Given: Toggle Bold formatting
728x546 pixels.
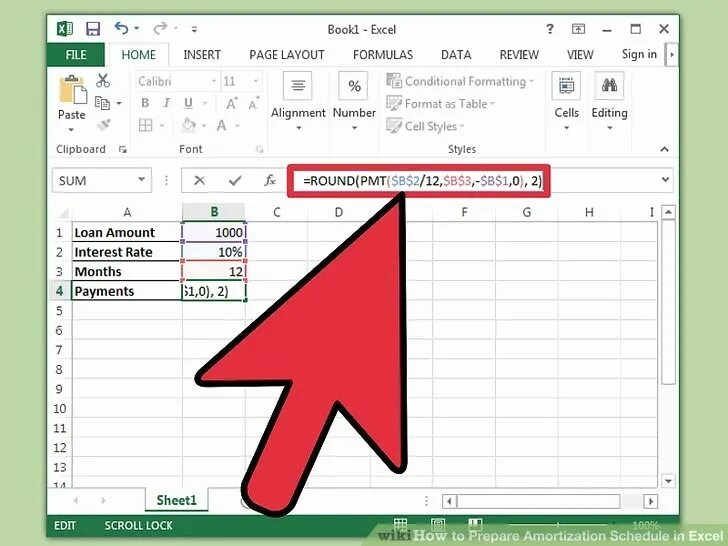Looking at the screenshot, I should click(145, 103).
